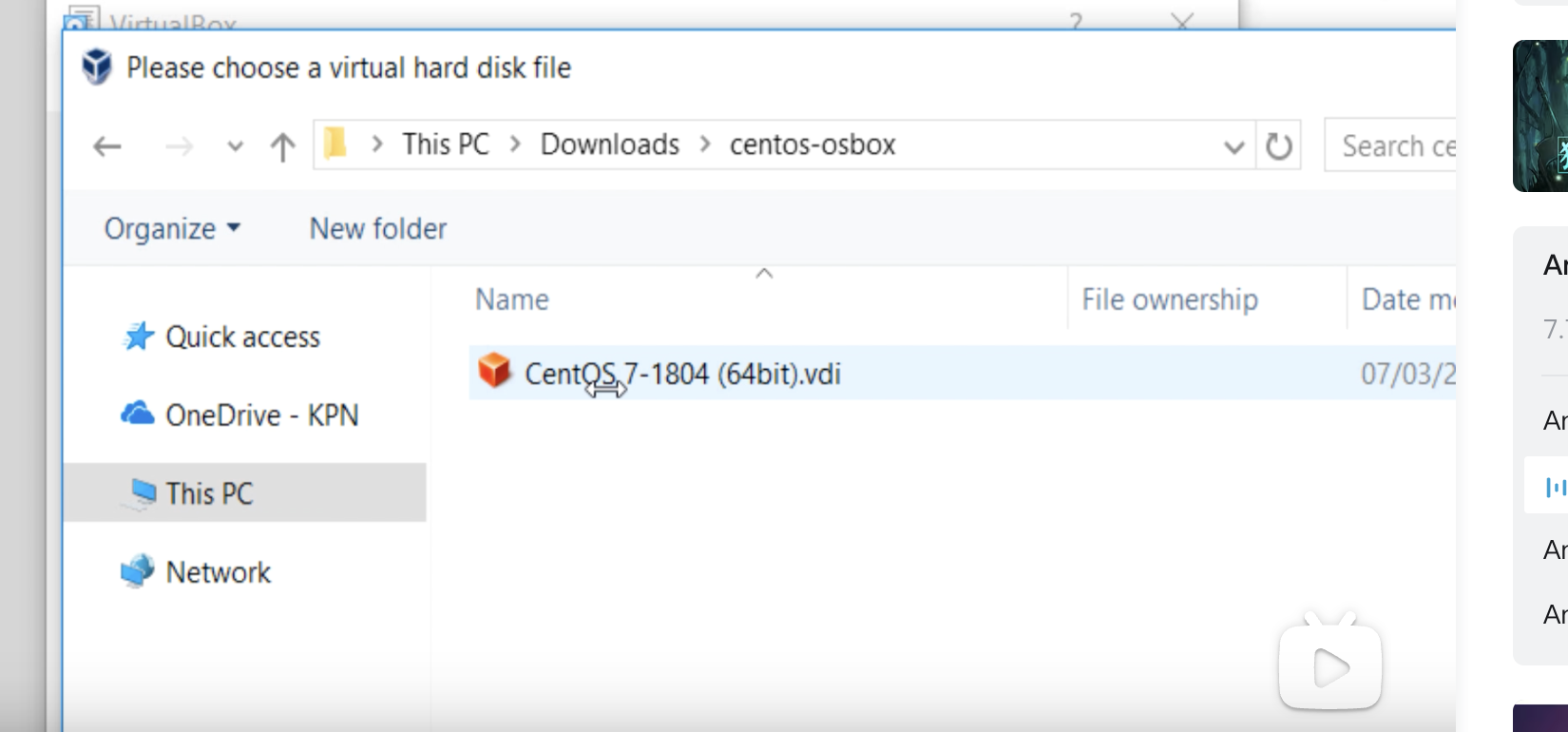Click the OneDrive cloud icon
The width and height of the screenshot is (1568, 732).
click(x=138, y=414)
